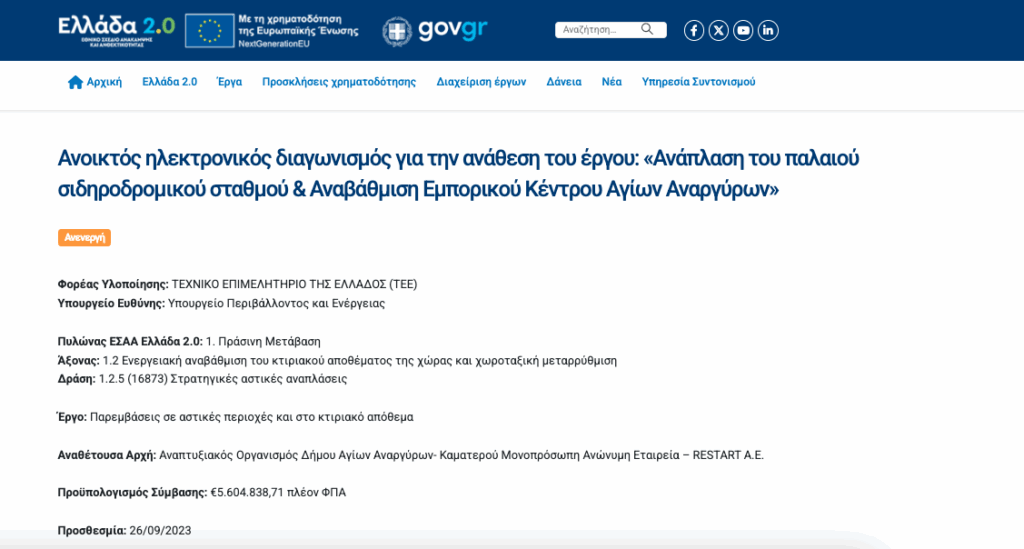This screenshot has width=1024, height=549.
Task: Go to Υπηρεσία Συντονισμού page
Action: (x=698, y=82)
